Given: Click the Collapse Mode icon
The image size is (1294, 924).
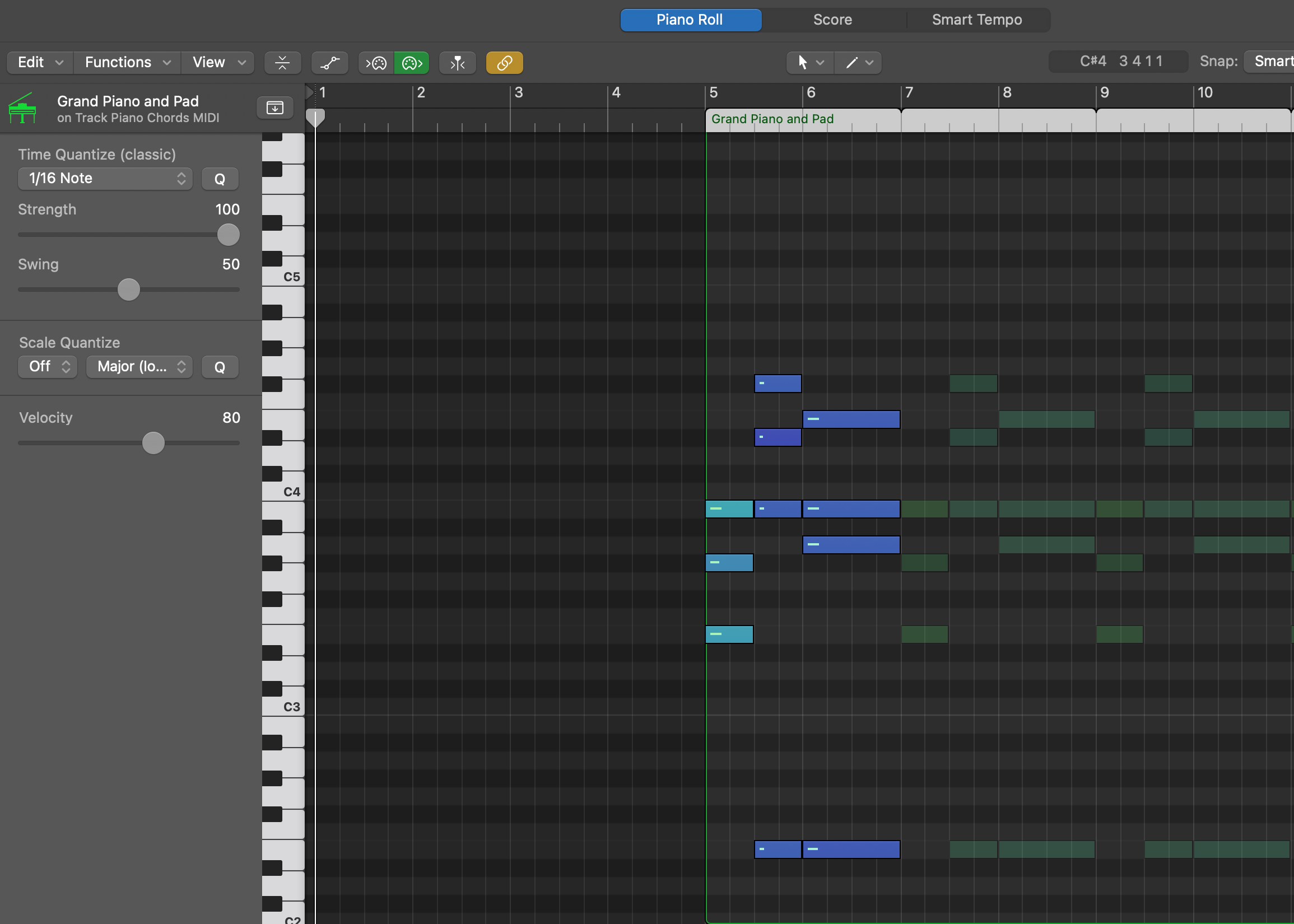Looking at the screenshot, I should (x=282, y=63).
